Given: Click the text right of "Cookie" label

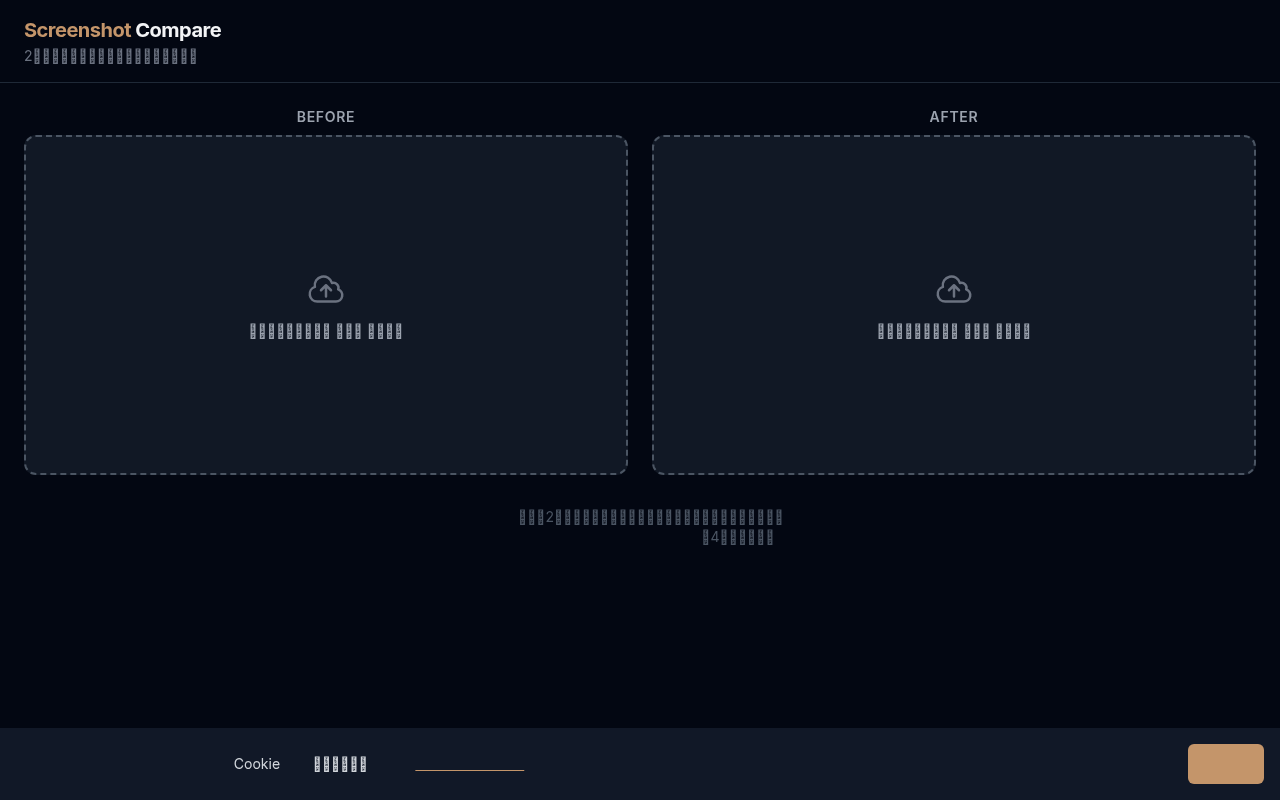Looking at the screenshot, I should click(340, 764).
